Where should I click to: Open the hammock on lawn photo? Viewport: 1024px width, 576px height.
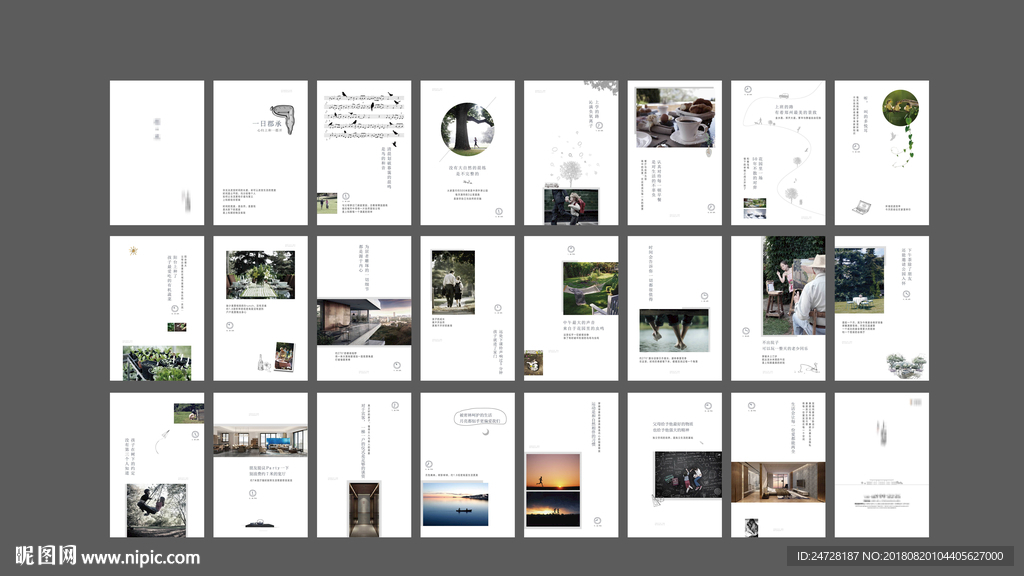(590, 289)
